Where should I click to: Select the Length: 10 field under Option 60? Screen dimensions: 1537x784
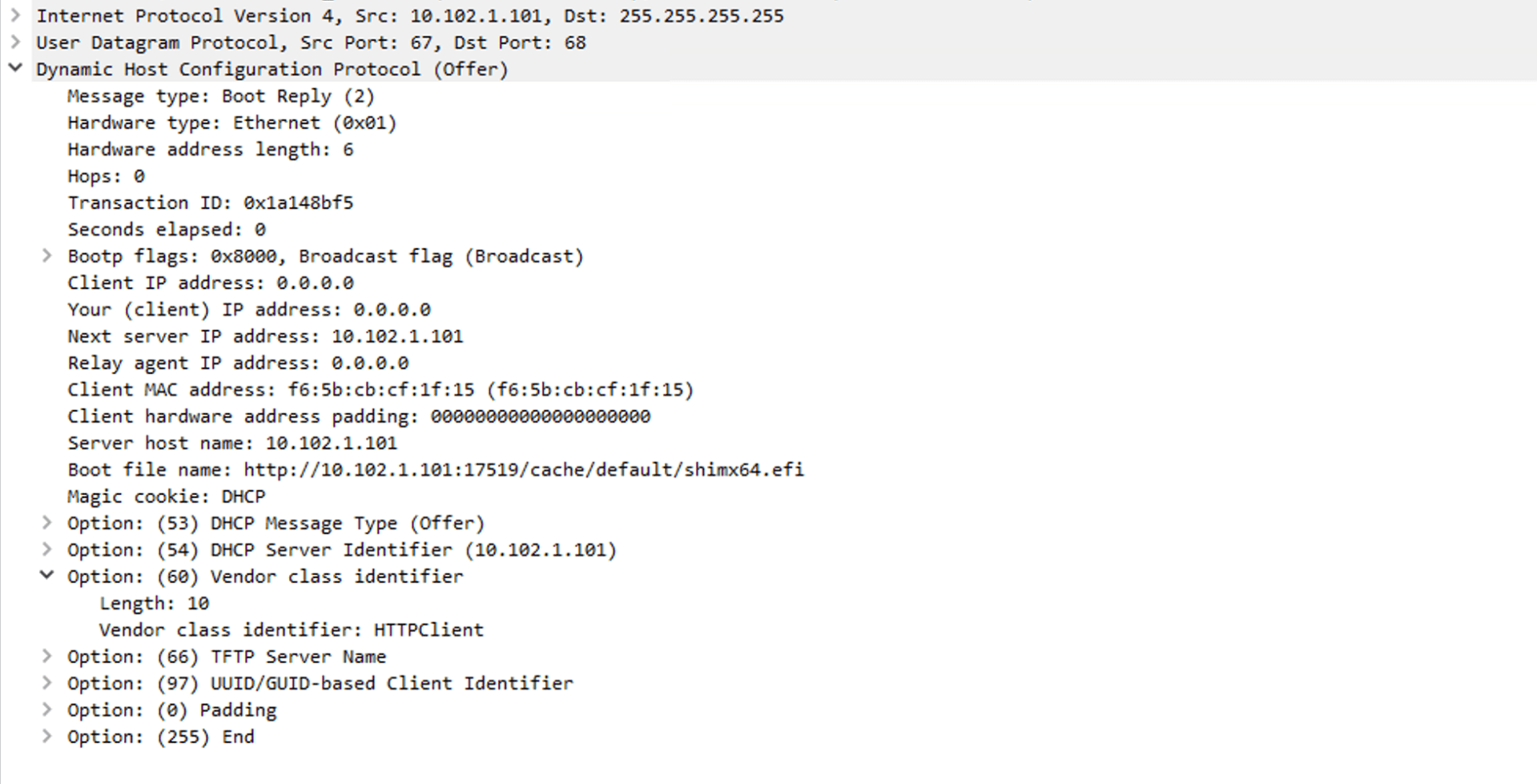pyautogui.click(x=153, y=603)
